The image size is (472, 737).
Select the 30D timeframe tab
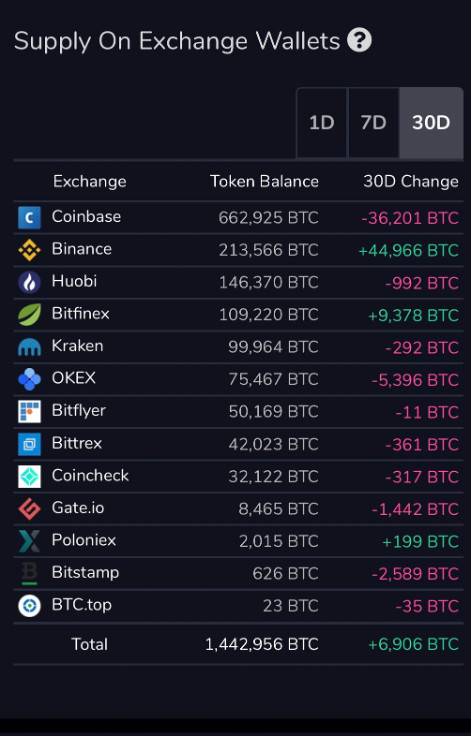431,123
